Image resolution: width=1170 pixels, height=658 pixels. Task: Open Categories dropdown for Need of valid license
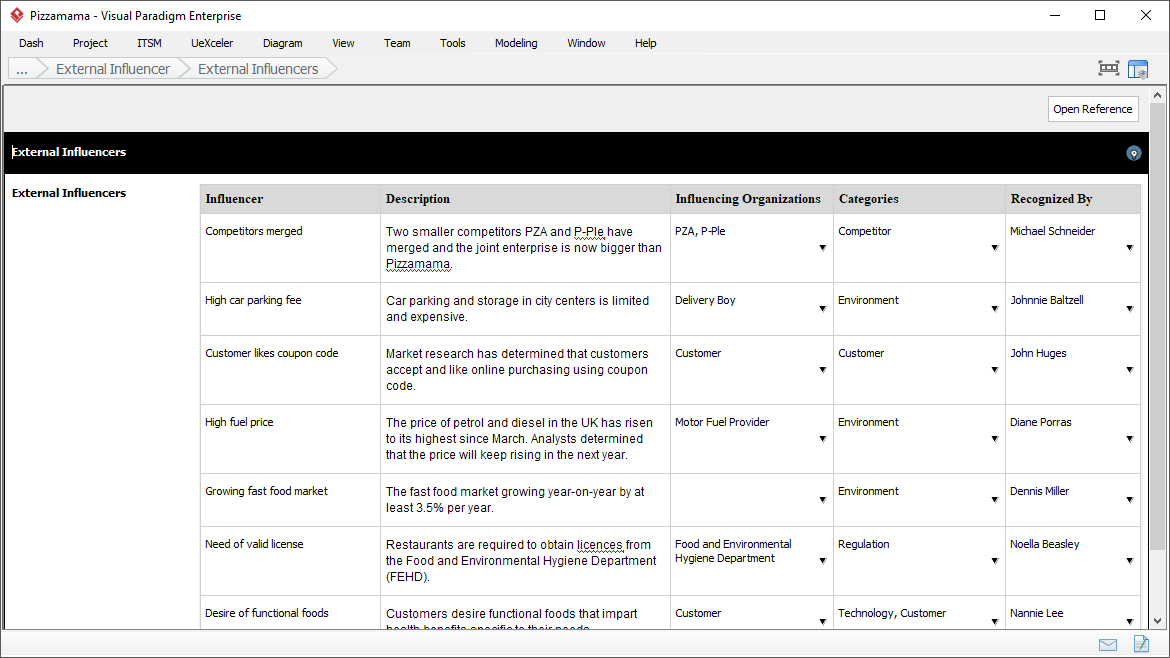click(x=994, y=561)
